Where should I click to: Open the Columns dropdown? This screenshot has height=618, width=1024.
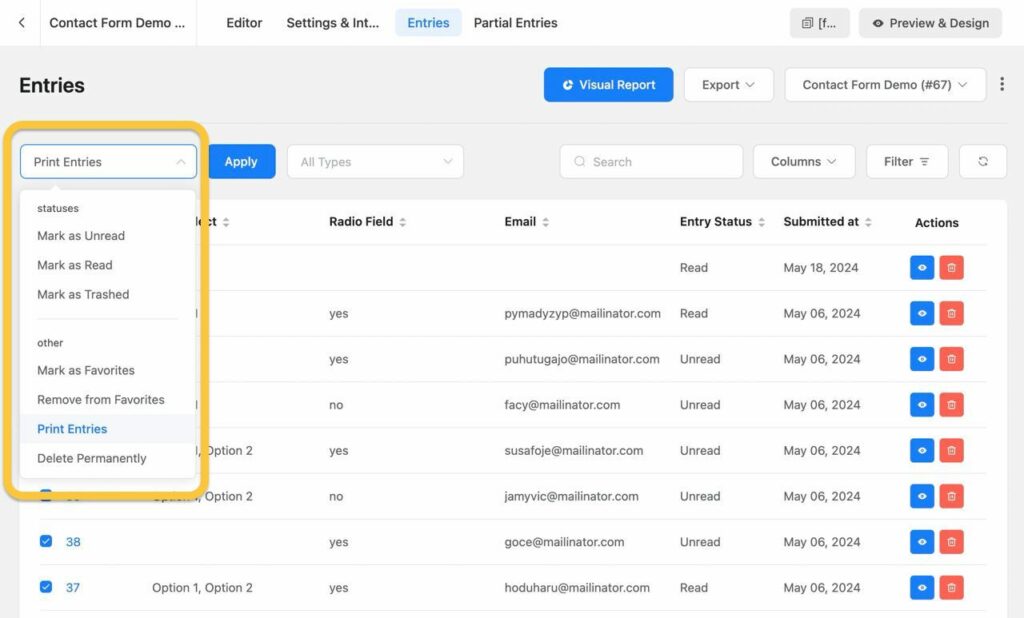803,161
